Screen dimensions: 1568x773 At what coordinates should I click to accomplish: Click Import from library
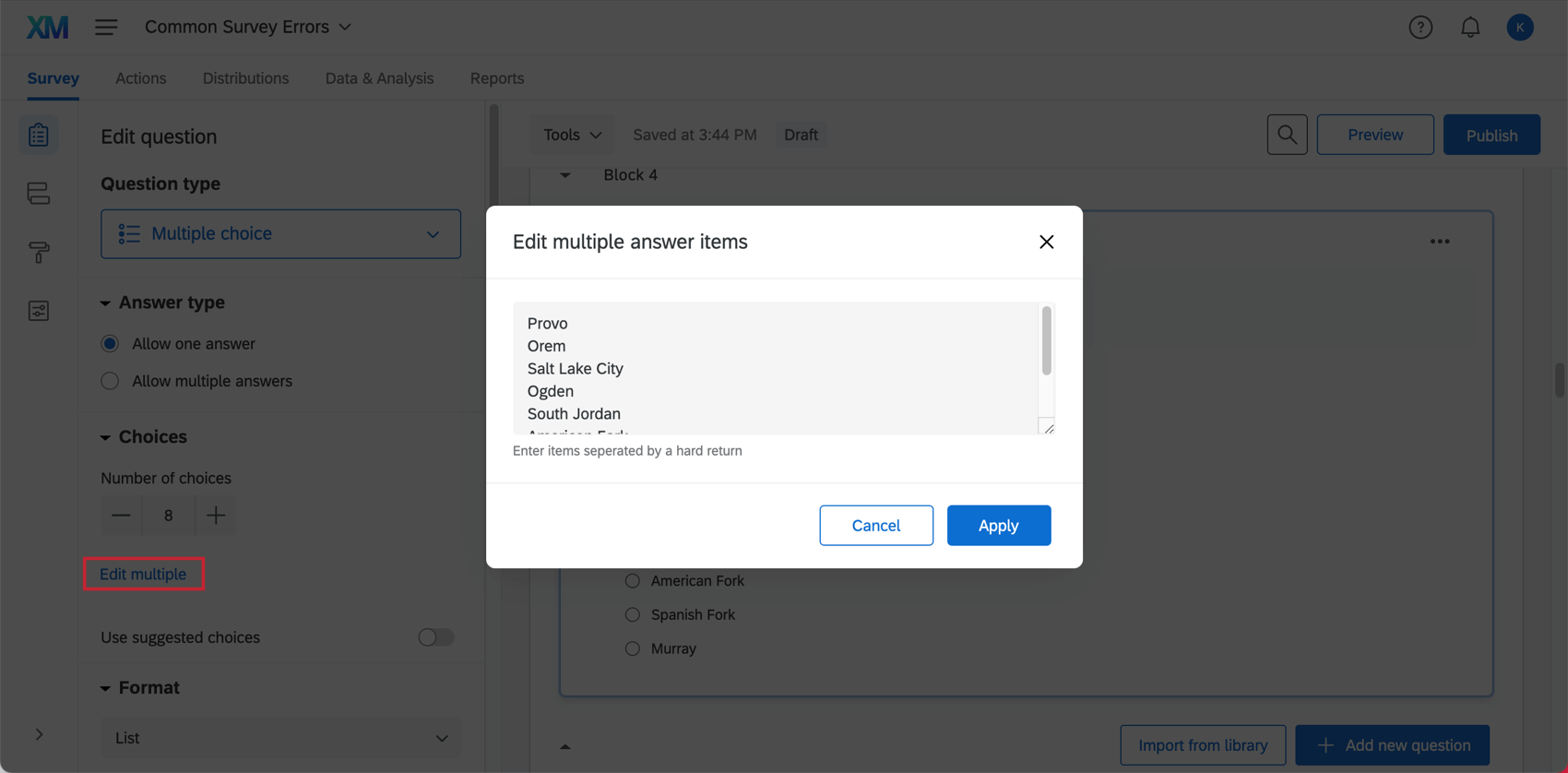[1203, 745]
